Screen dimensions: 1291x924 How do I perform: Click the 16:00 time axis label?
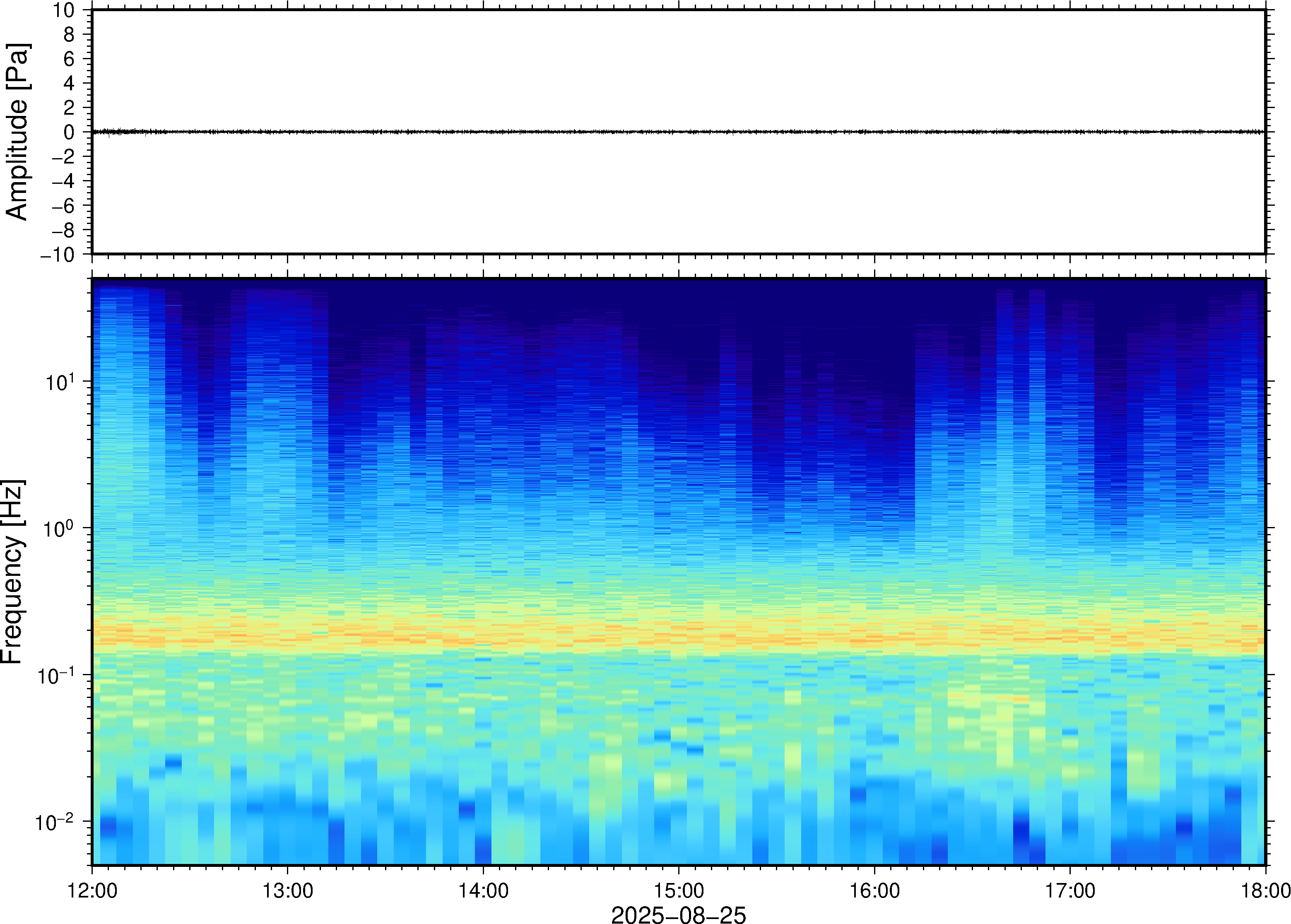[874, 890]
